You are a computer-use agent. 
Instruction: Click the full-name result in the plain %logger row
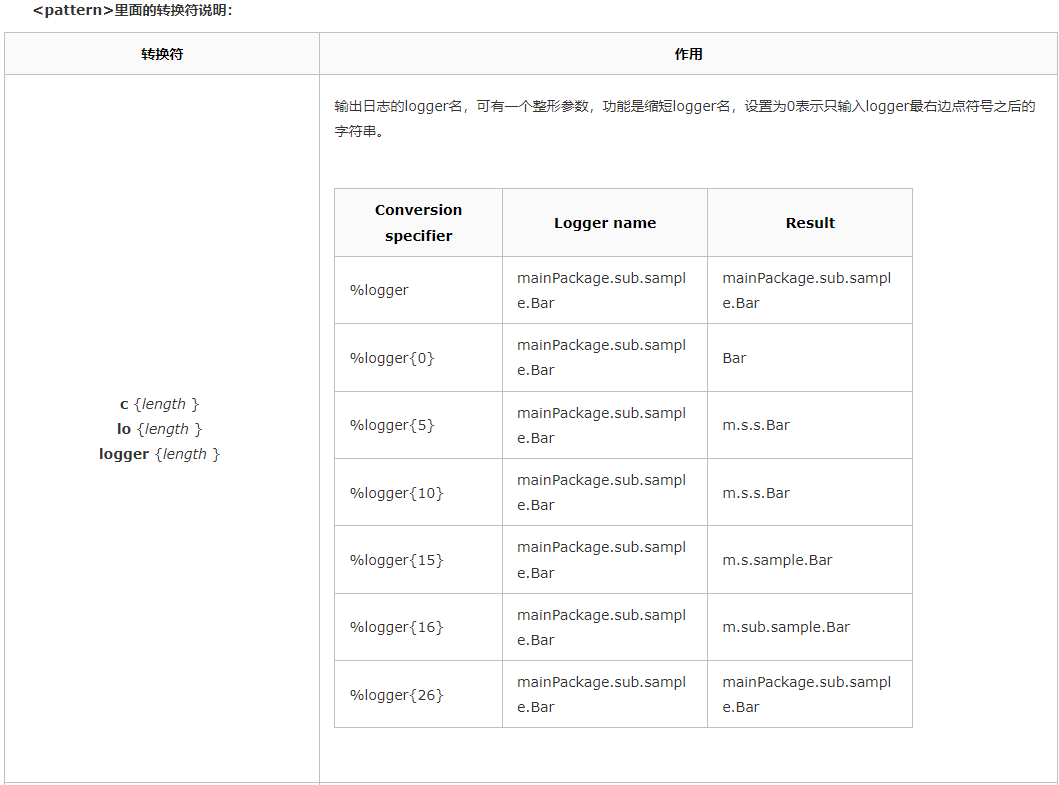[x=810, y=290]
